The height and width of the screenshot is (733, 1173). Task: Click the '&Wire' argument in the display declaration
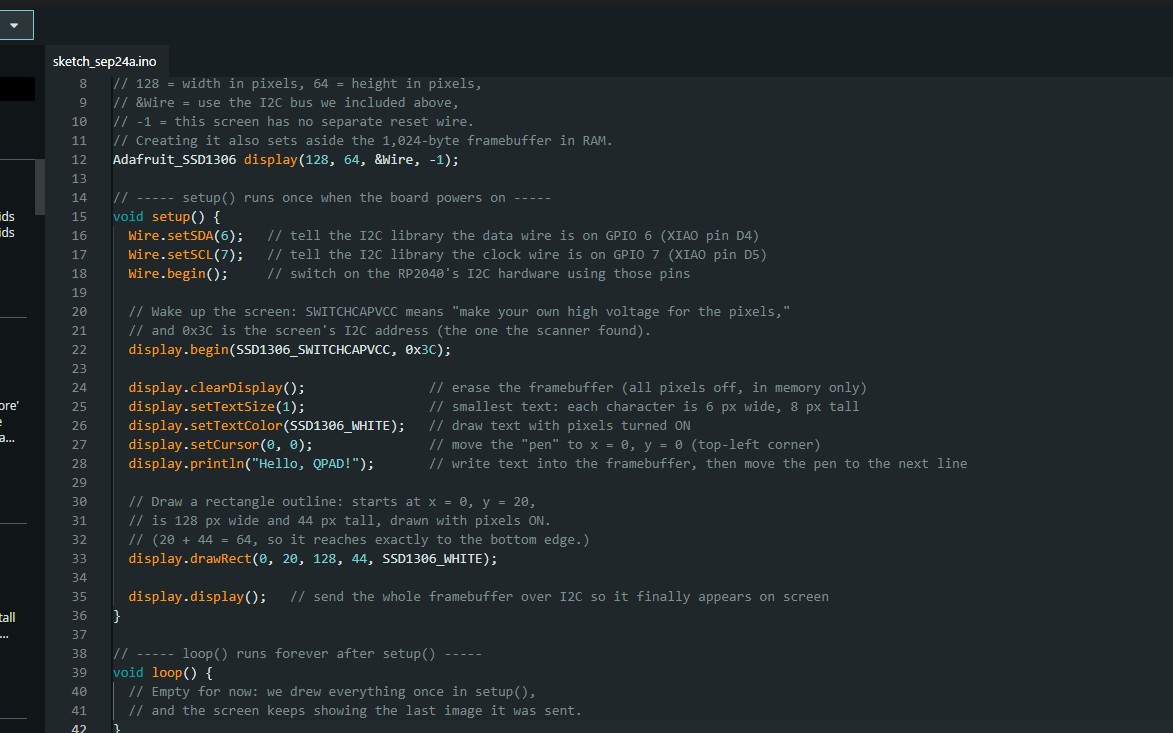click(393, 159)
